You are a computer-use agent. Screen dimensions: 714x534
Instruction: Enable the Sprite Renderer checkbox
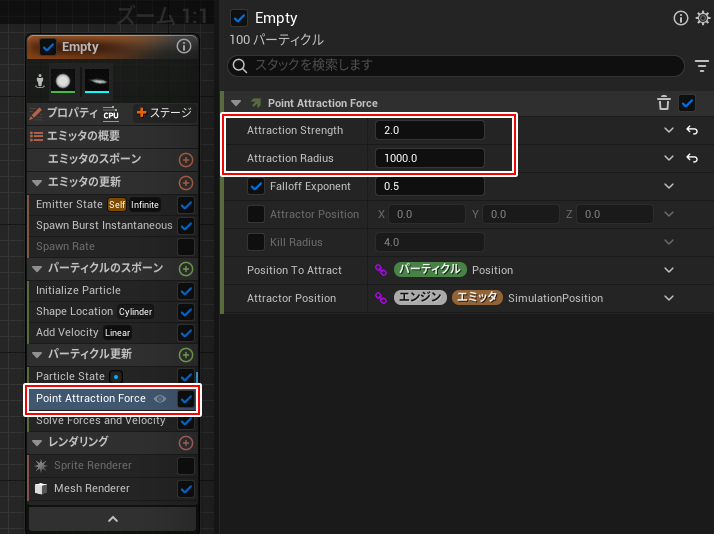click(185, 466)
